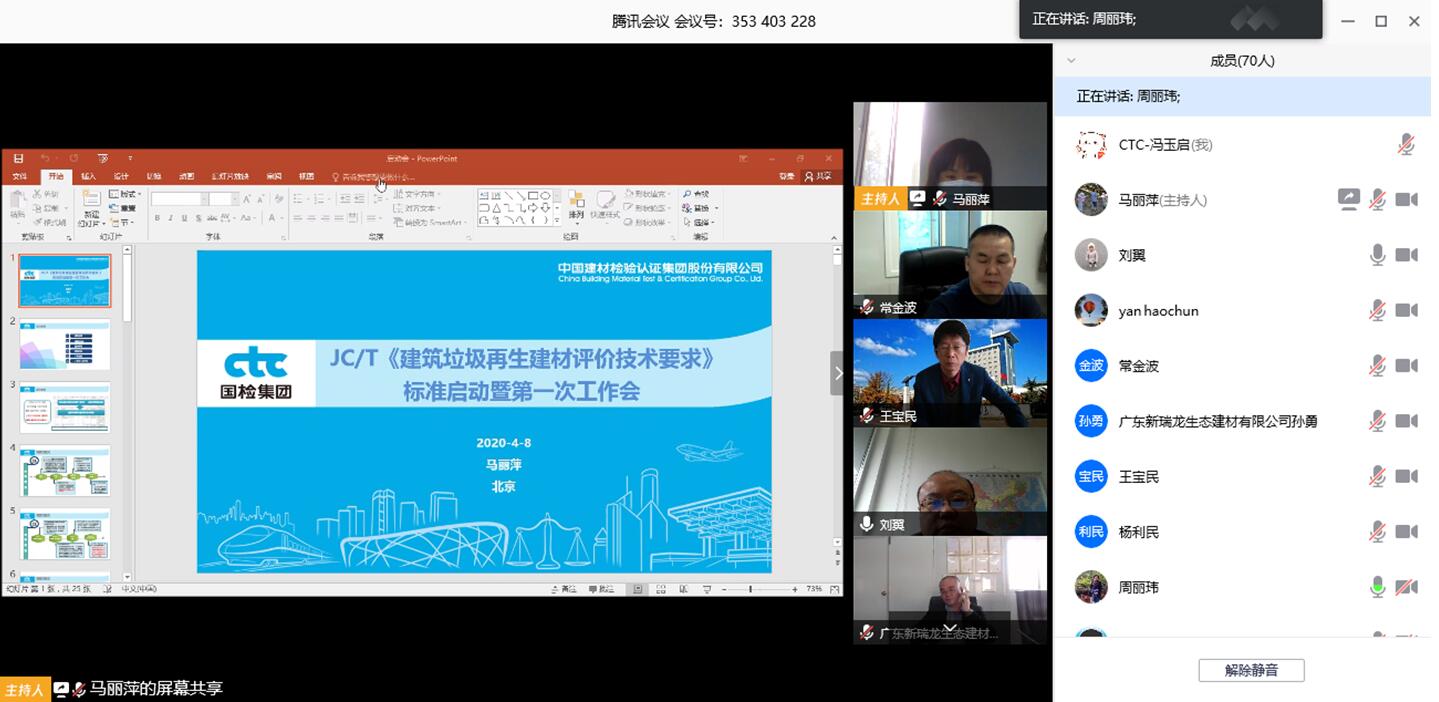Select slide 2 thumbnail in slide panel
1439x702 pixels.
click(x=65, y=344)
